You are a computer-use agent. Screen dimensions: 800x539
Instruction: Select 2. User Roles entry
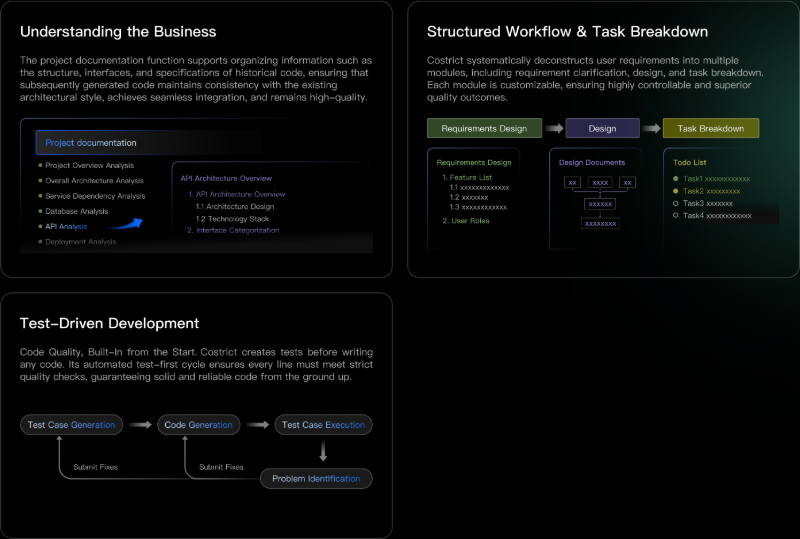click(x=466, y=220)
